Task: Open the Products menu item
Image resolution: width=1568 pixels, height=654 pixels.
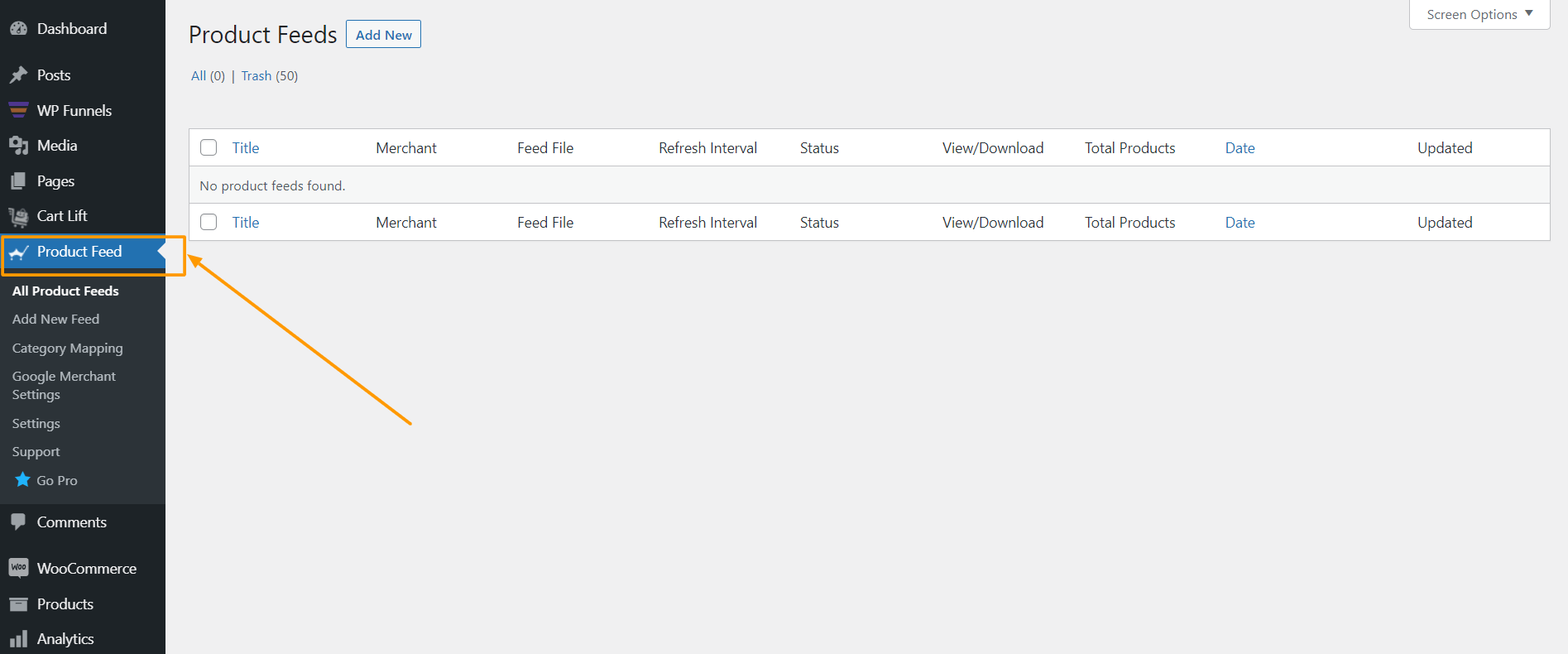Action: click(65, 604)
